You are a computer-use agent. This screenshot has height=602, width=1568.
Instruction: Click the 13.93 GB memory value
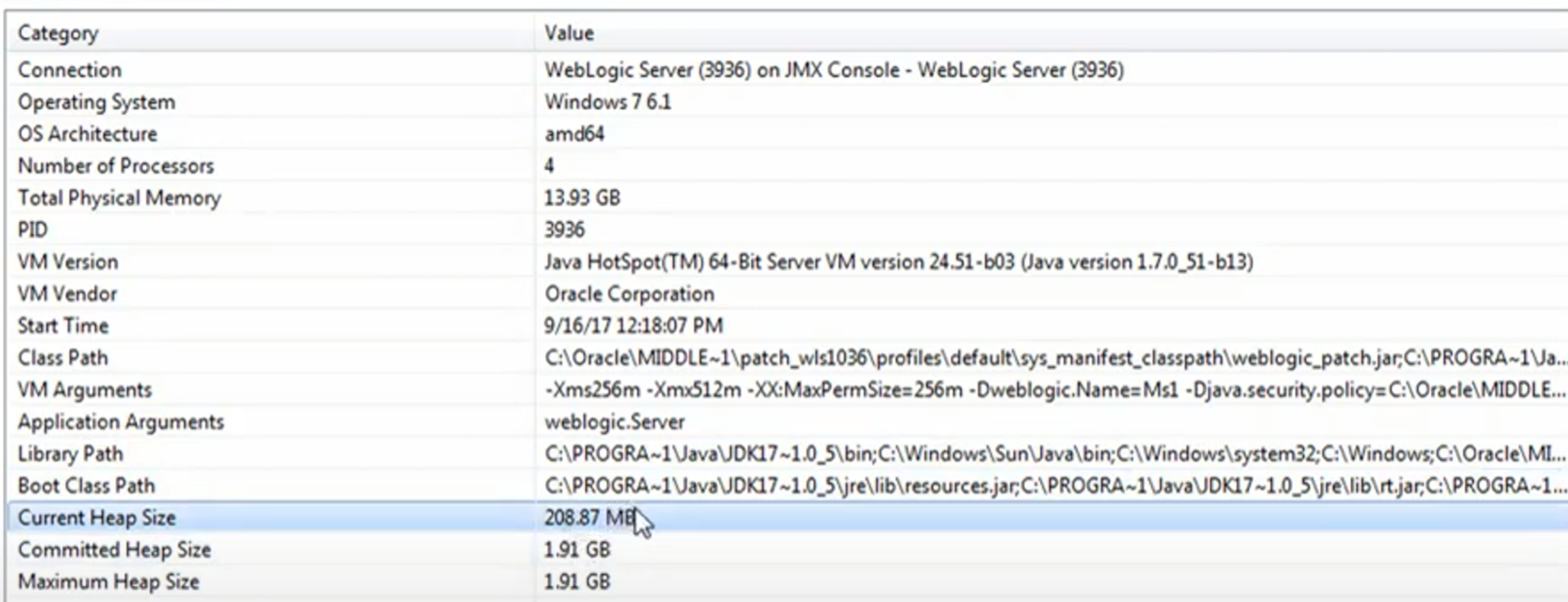(582, 198)
